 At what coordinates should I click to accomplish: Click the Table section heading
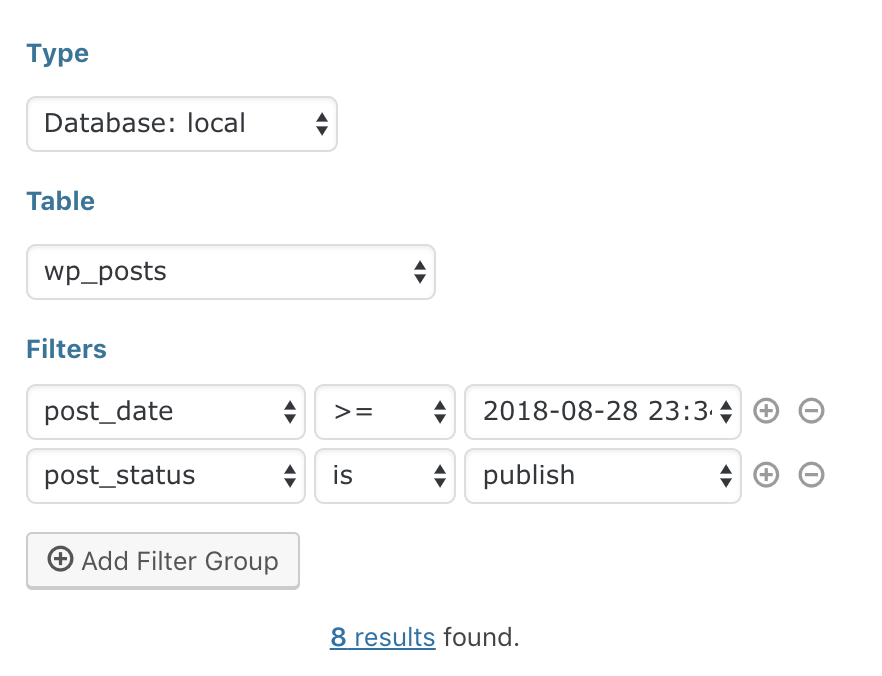(60, 201)
